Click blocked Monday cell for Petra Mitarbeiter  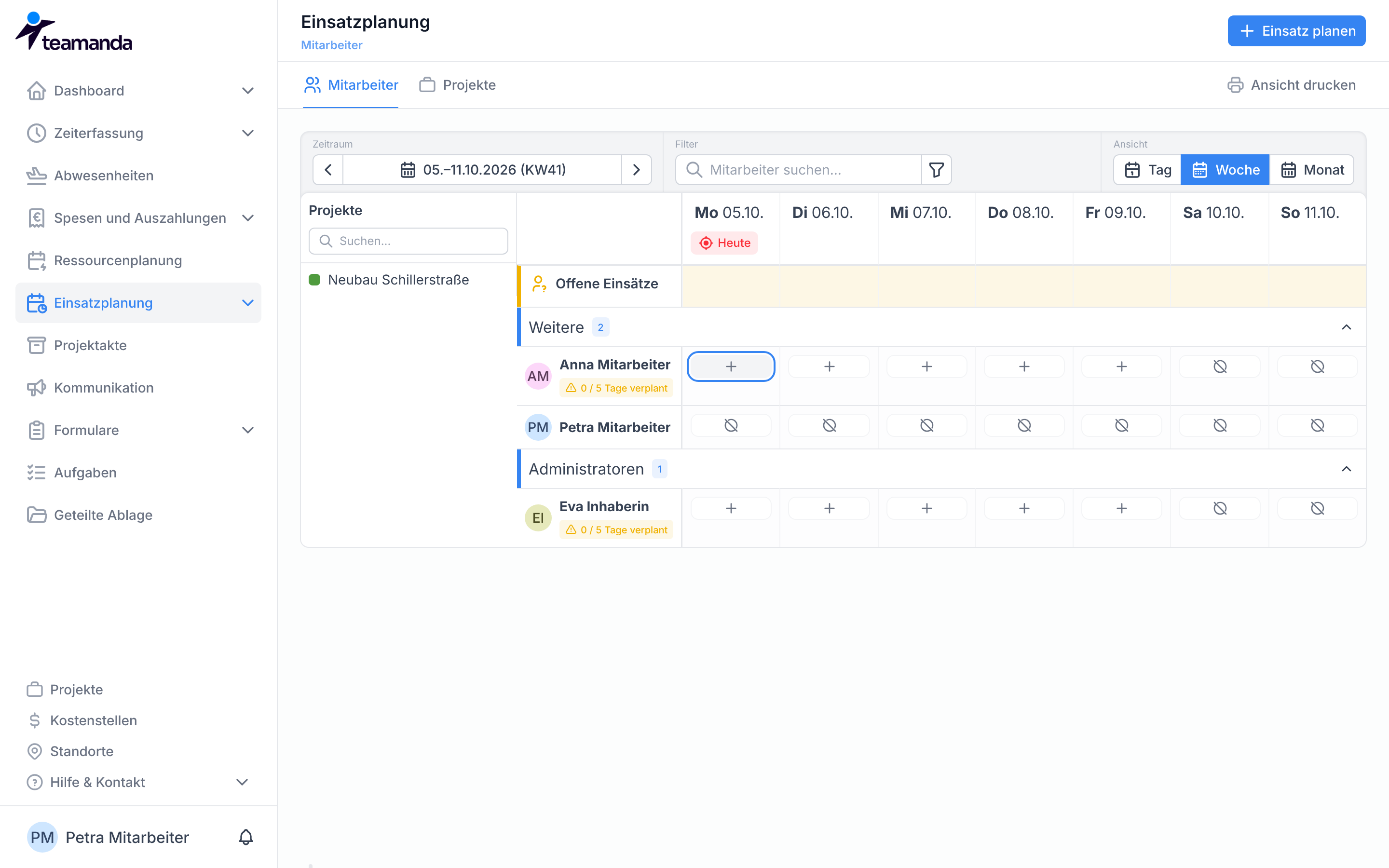(x=731, y=425)
